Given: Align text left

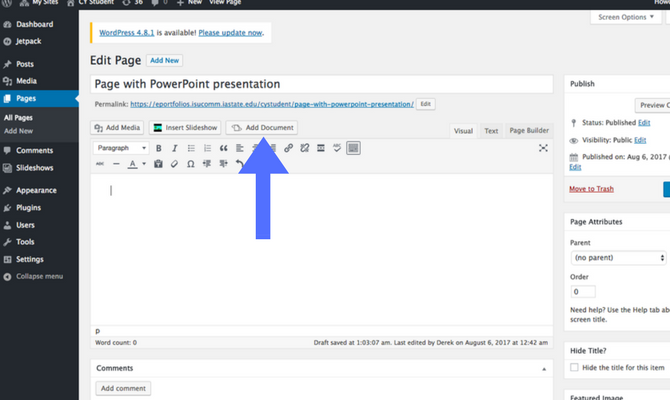Looking at the screenshot, I should (x=240, y=148).
